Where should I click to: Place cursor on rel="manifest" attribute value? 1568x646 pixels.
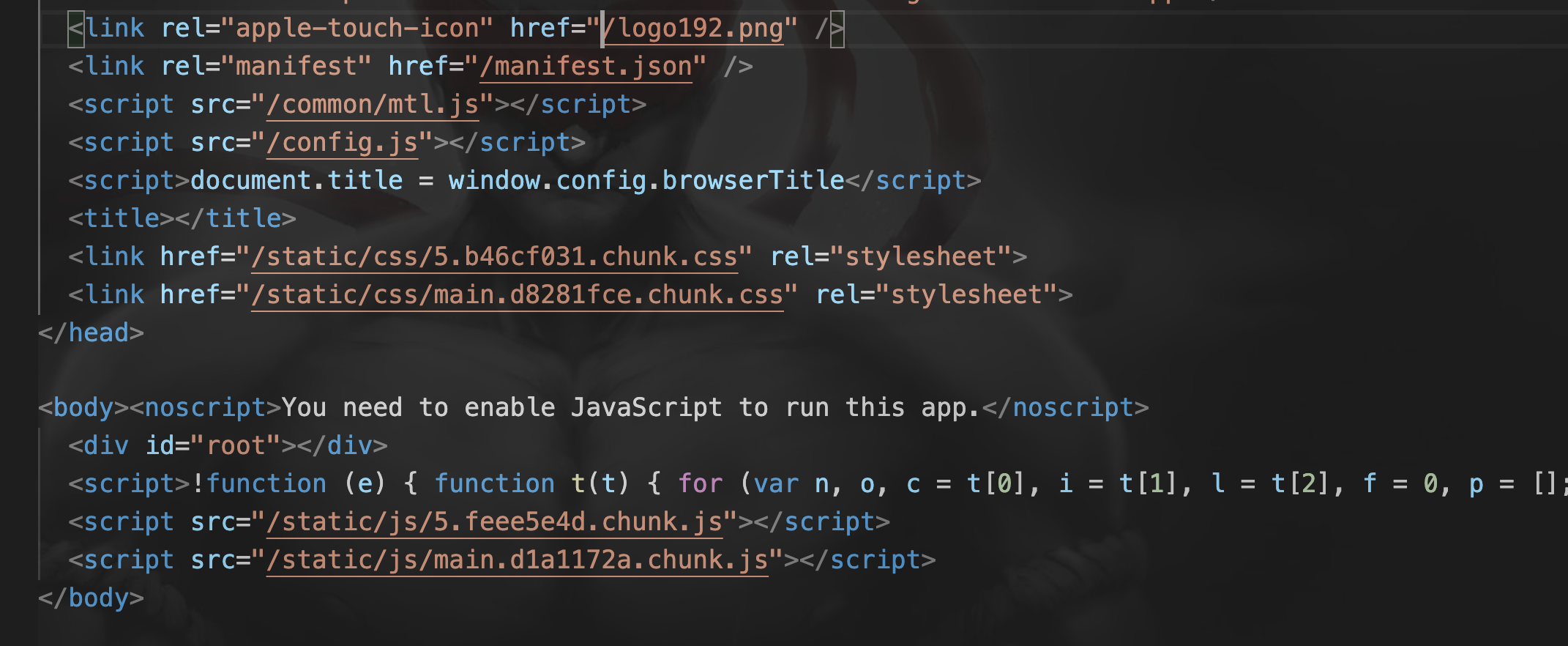pos(296,67)
